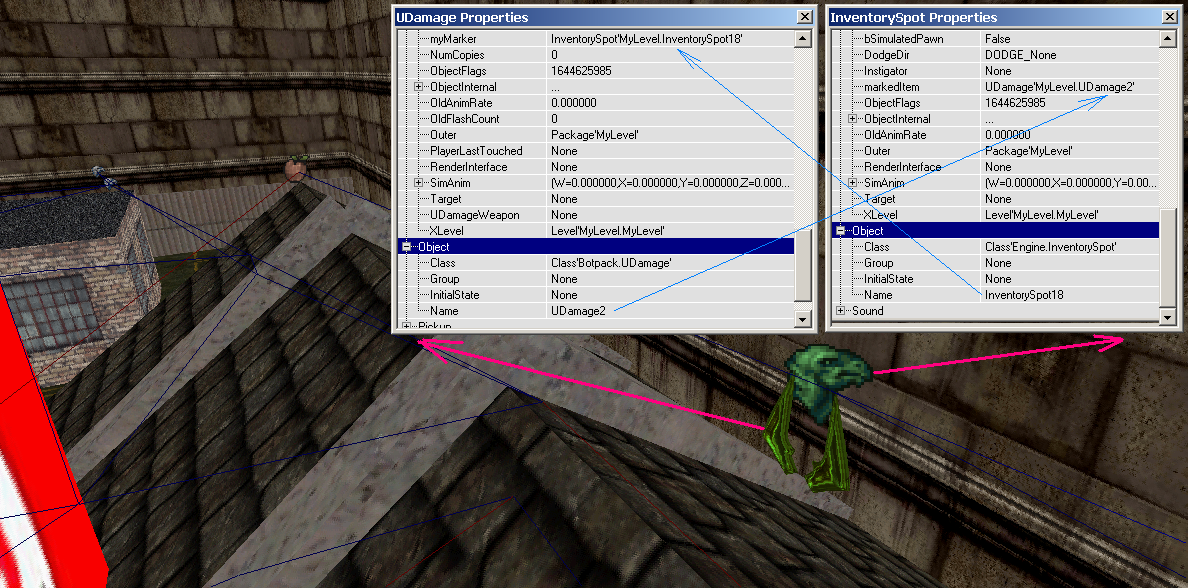
Task: Expand the Sound category in InventorySpot Properties
Action: (840, 311)
